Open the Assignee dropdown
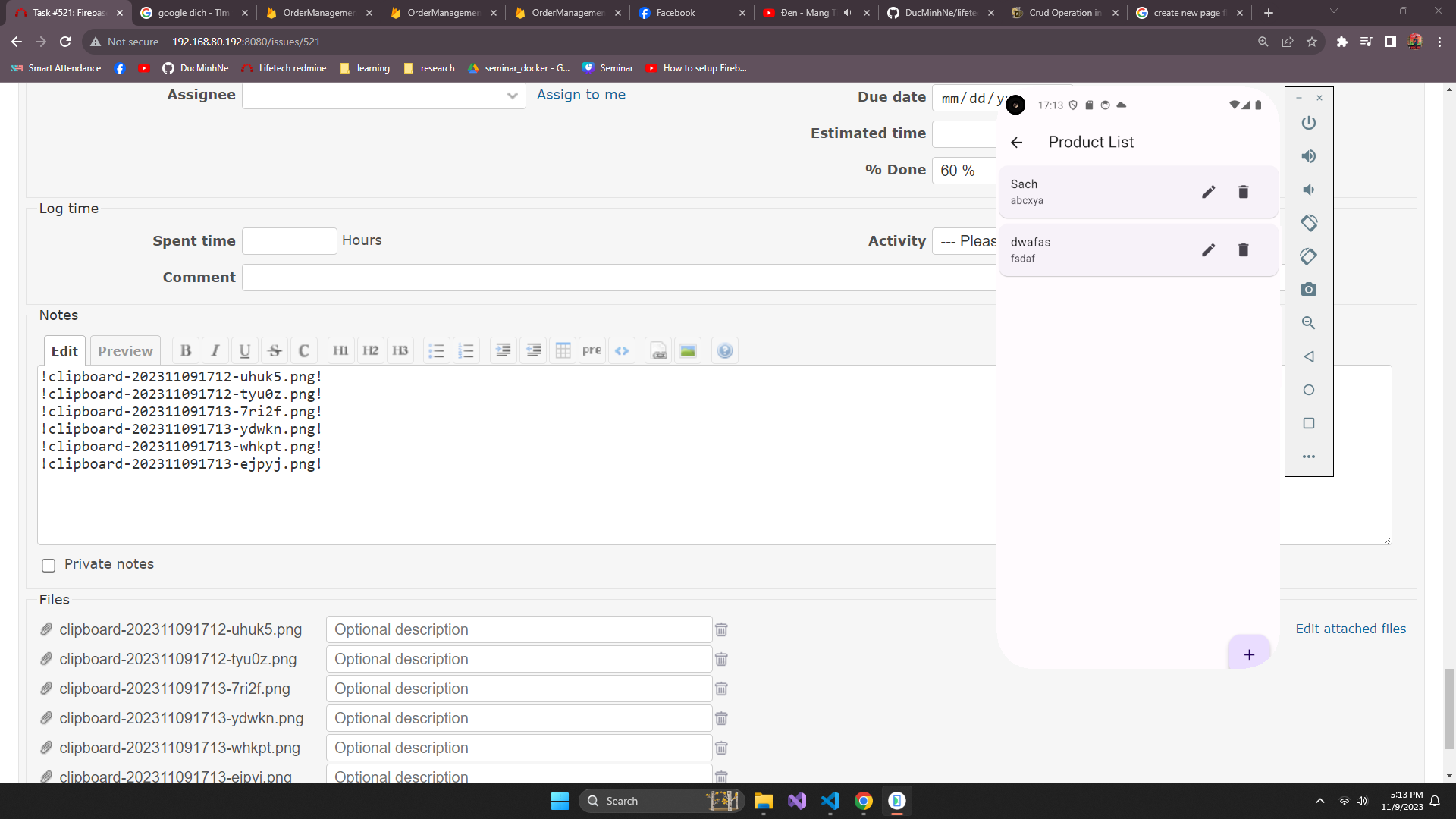This screenshot has height=819, width=1456. (x=383, y=96)
